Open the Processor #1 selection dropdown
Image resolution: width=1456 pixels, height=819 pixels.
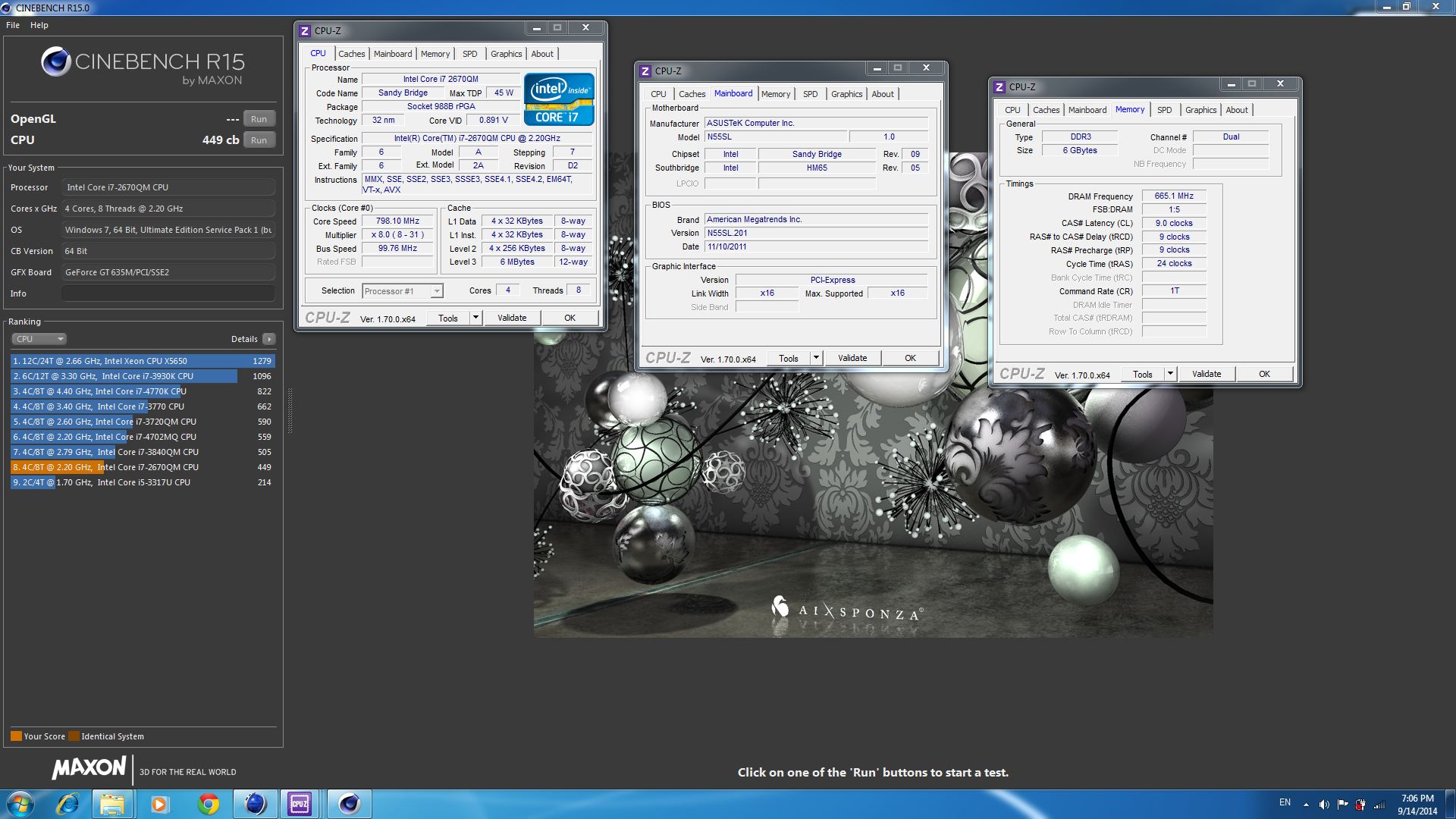(403, 291)
